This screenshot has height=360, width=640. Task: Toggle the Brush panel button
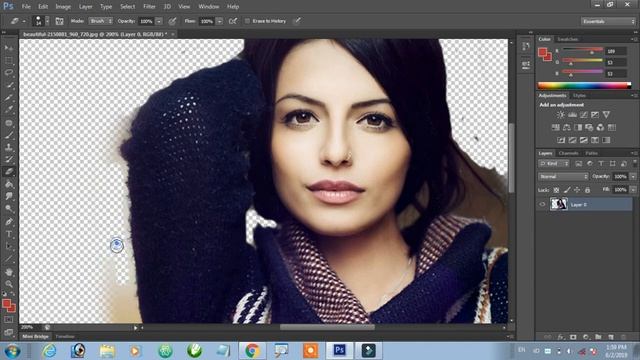point(59,21)
